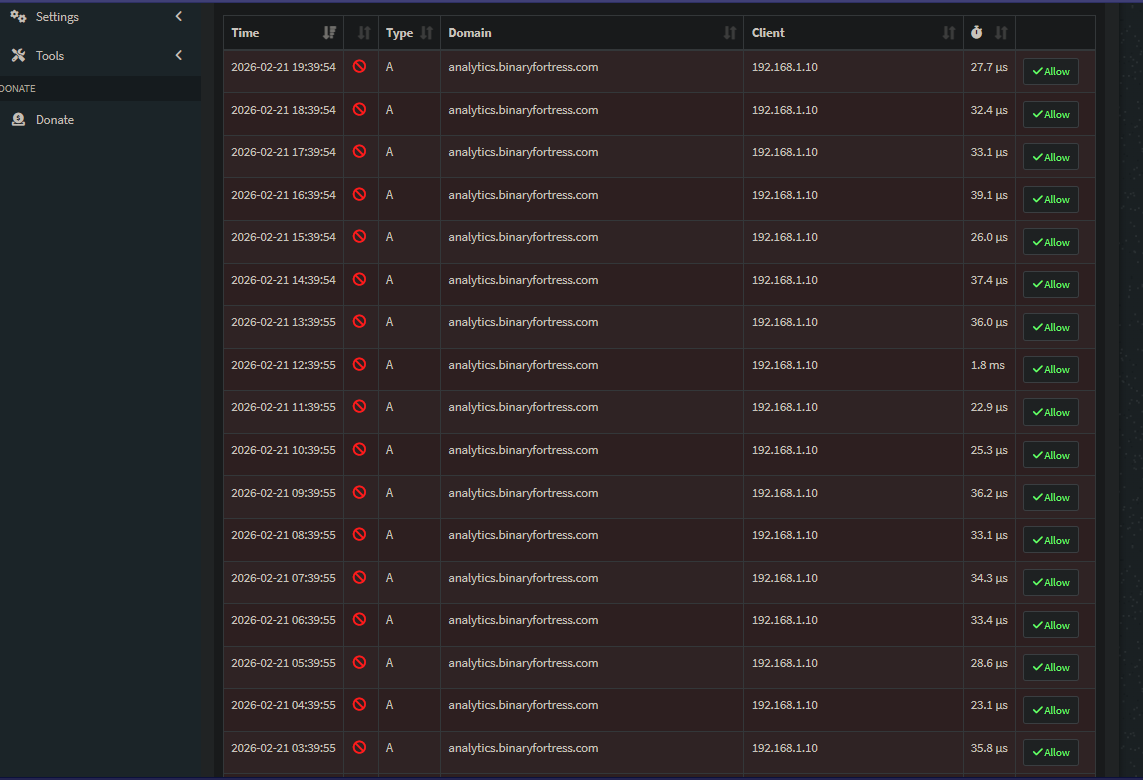
Task: Click blocked icon in 07:39:55 row
Action: coord(359,577)
